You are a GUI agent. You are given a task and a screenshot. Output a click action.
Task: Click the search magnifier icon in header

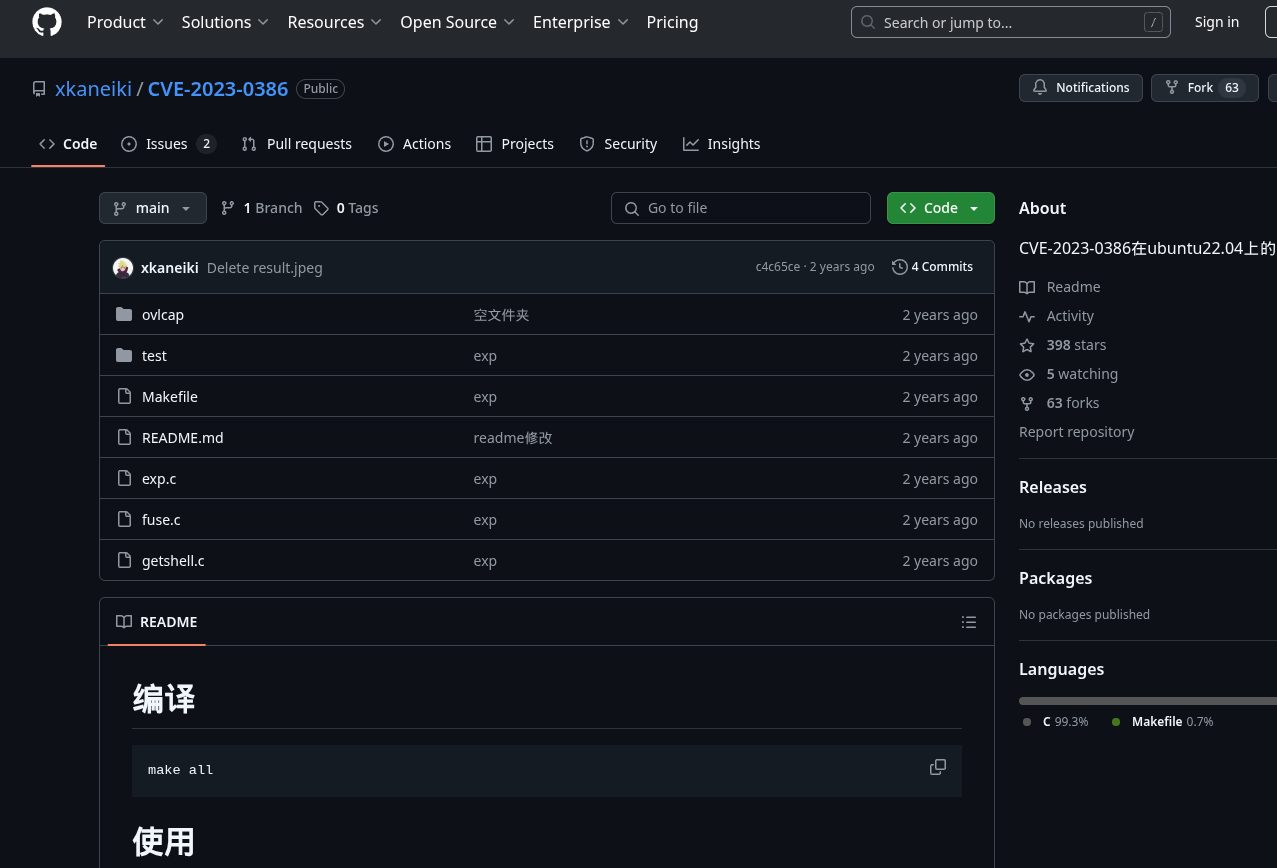coord(868,22)
